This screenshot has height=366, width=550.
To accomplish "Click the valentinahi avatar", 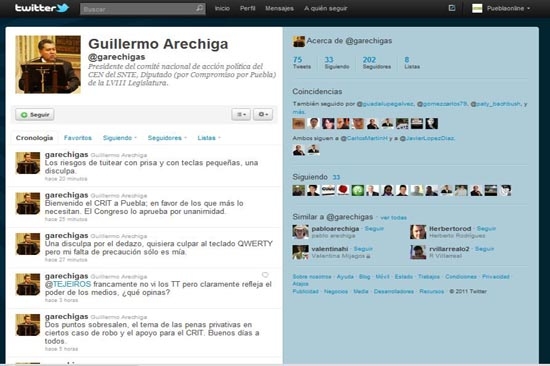I will (300, 252).
